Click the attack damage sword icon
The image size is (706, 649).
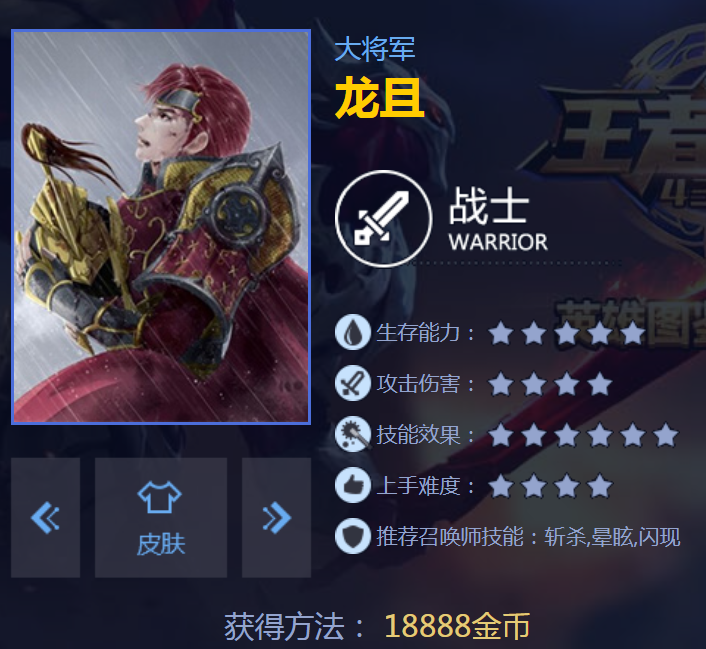click(353, 383)
